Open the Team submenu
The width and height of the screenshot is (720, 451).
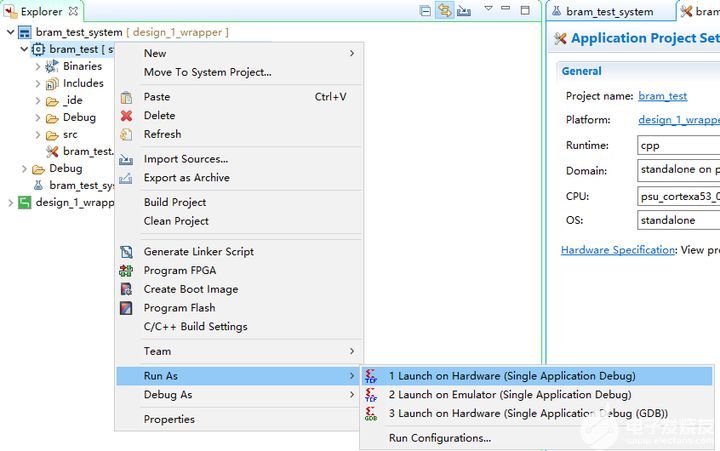[239, 352]
